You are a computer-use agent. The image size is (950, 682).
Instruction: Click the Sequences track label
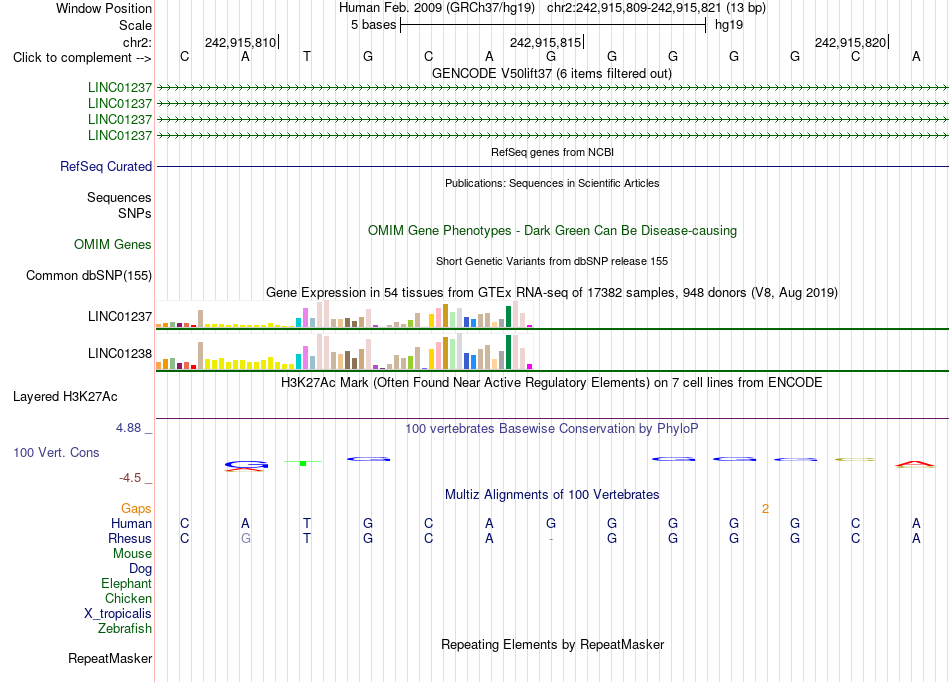(119, 197)
